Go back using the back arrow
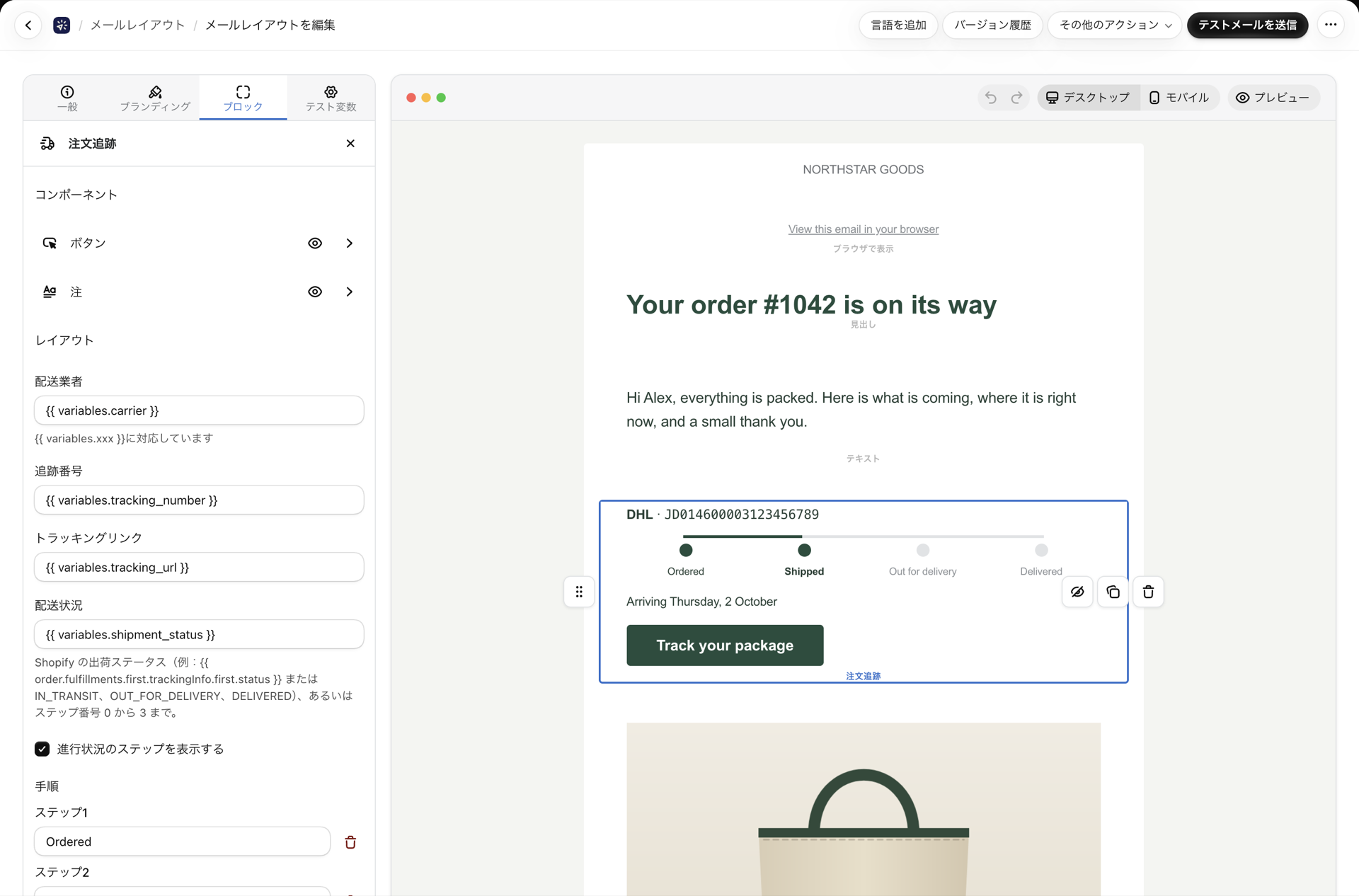 (x=28, y=25)
